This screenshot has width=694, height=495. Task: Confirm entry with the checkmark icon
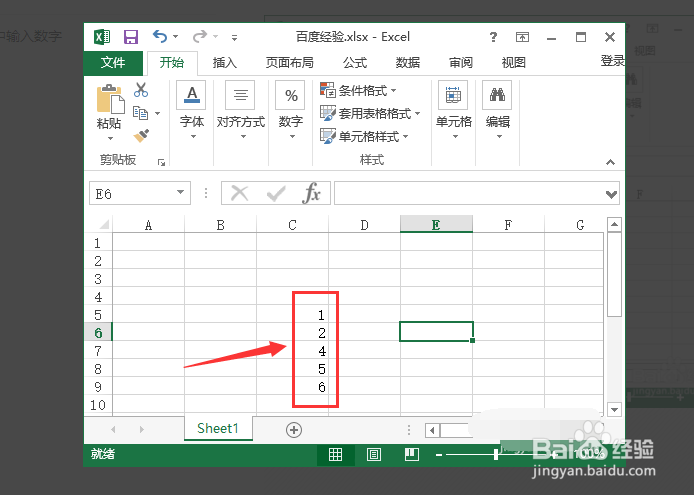click(x=275, y=193)
